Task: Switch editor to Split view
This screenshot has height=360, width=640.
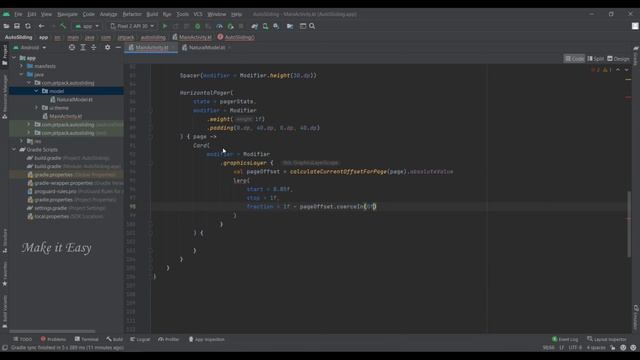Action: click(x=596, y=59)
